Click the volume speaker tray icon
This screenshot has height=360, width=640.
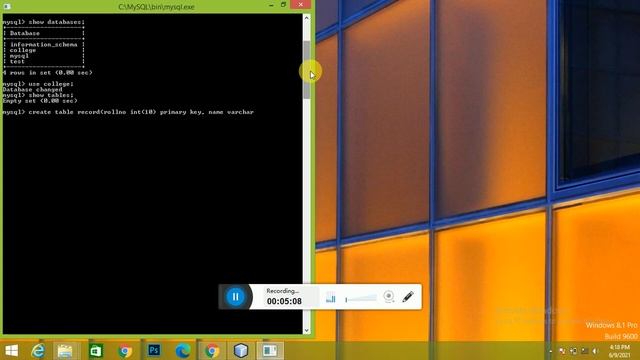596,351
